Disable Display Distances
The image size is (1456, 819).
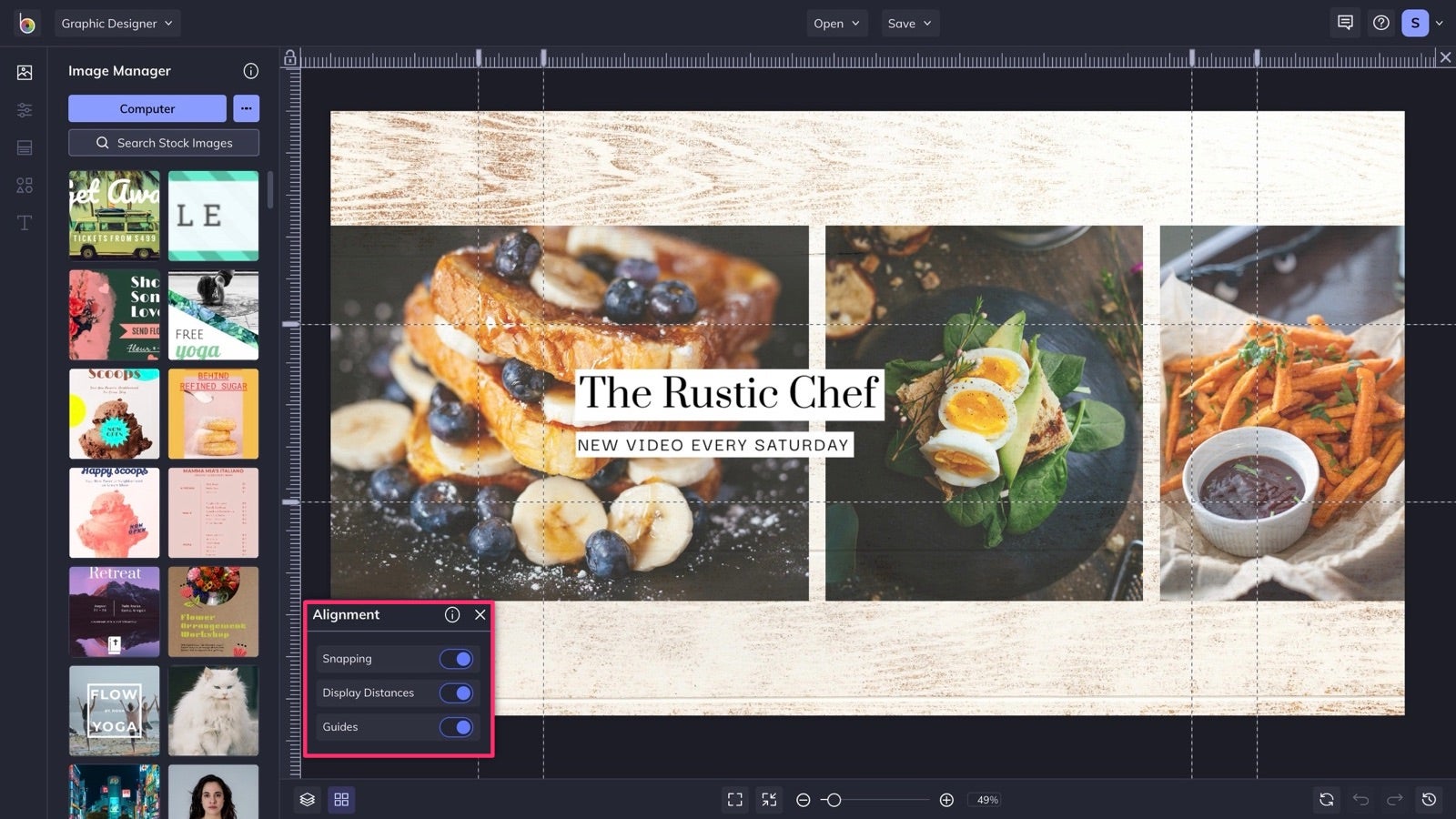(457, 693)
